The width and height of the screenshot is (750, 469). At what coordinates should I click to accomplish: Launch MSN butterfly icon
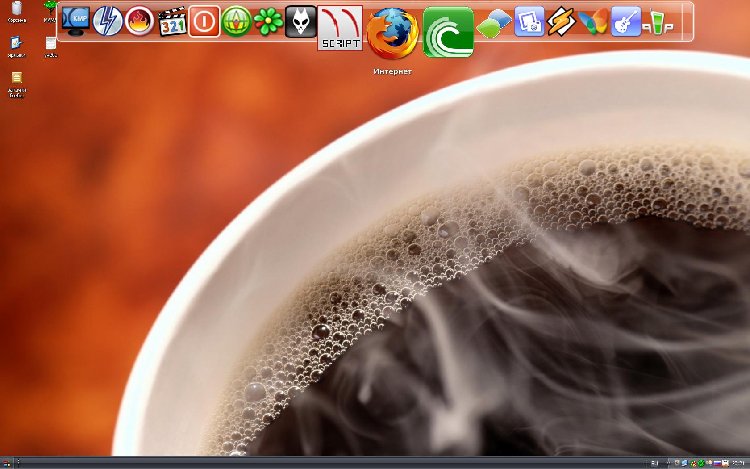point(594,22)
